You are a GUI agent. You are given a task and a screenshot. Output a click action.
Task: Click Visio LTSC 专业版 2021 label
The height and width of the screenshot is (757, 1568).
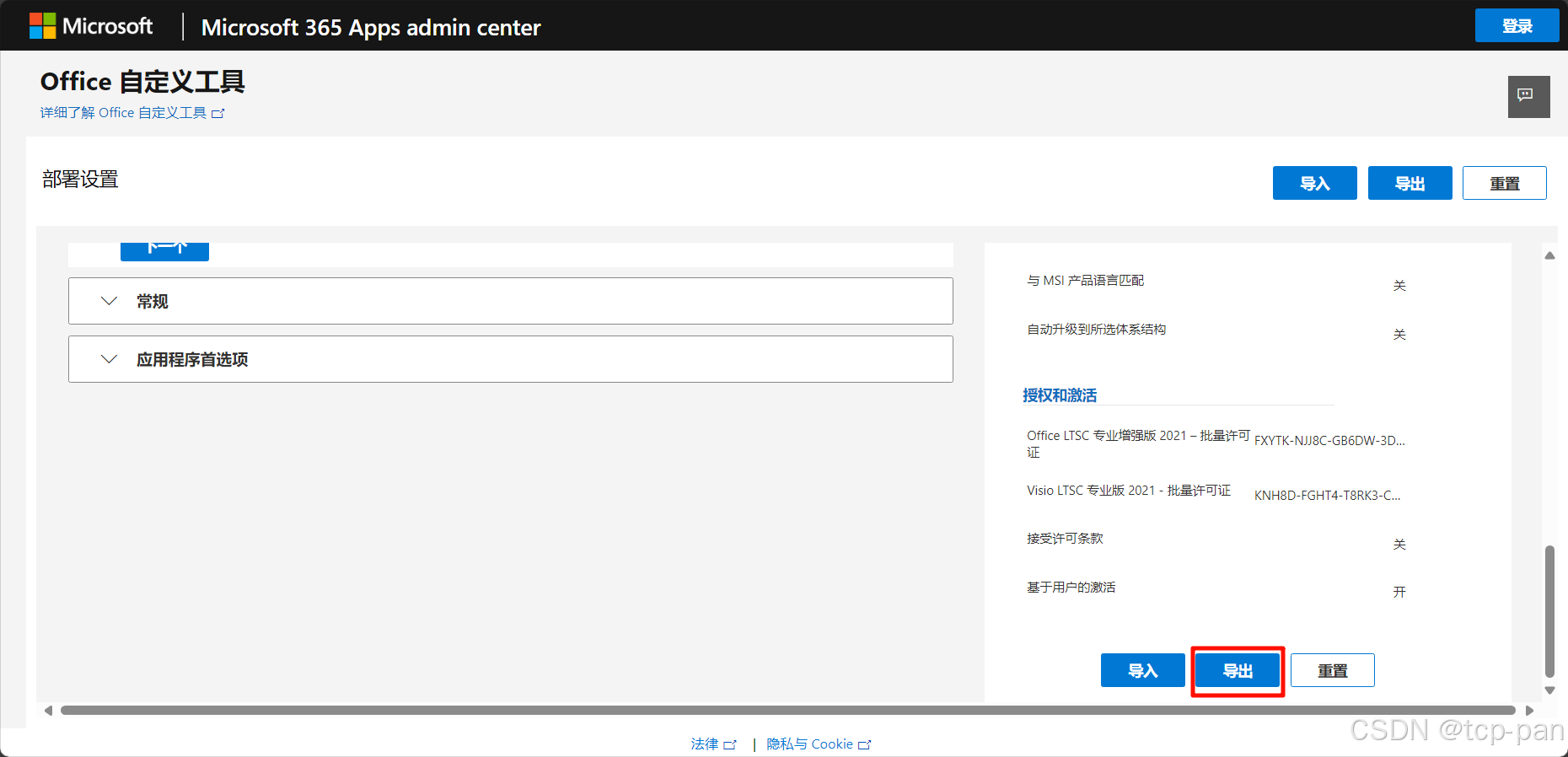pos(1129,491)
